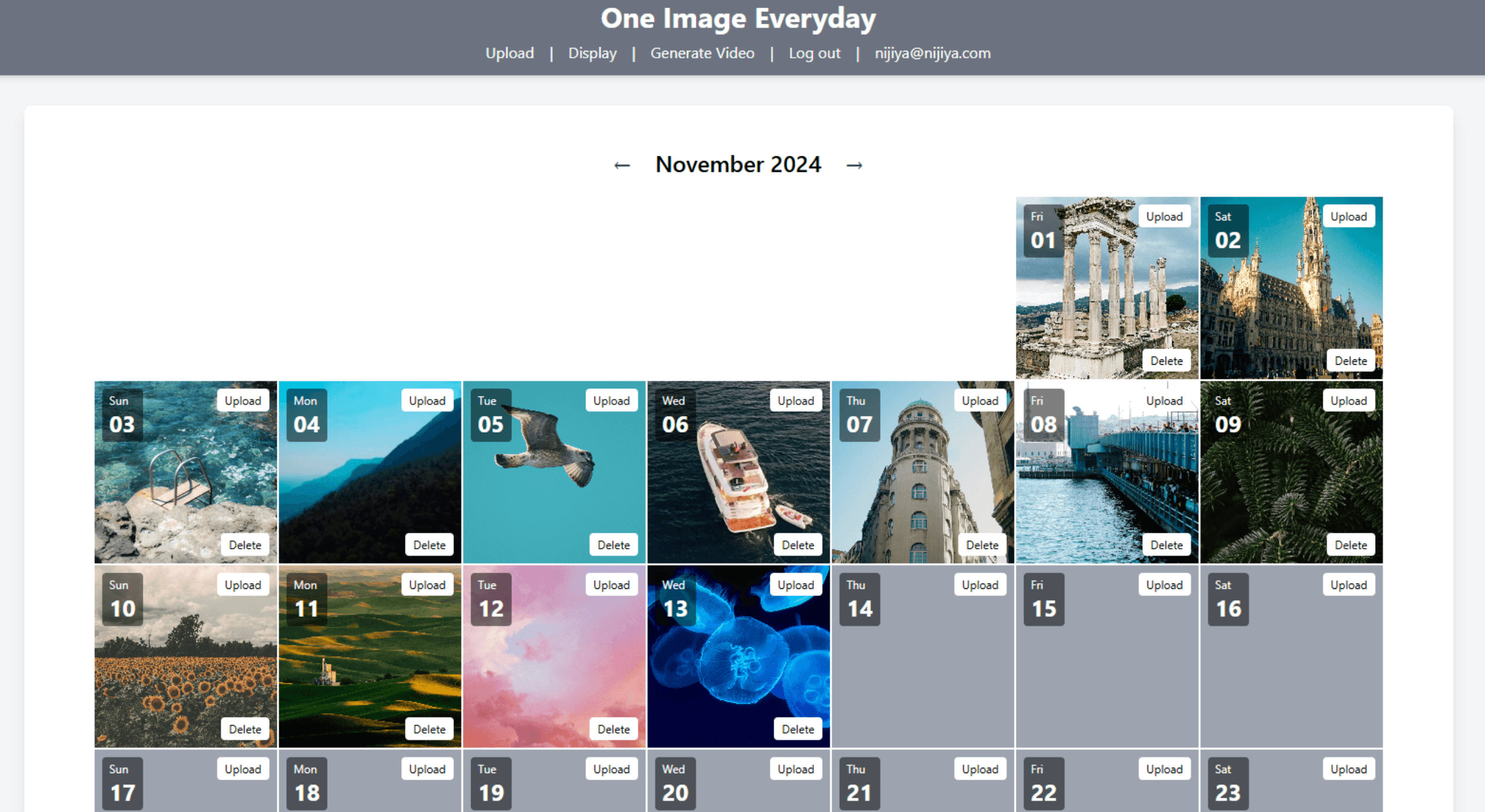Click the nijiya@nijiya.com account link
1485x812 pixels.
pyautogui.click(x=932, y=53)
